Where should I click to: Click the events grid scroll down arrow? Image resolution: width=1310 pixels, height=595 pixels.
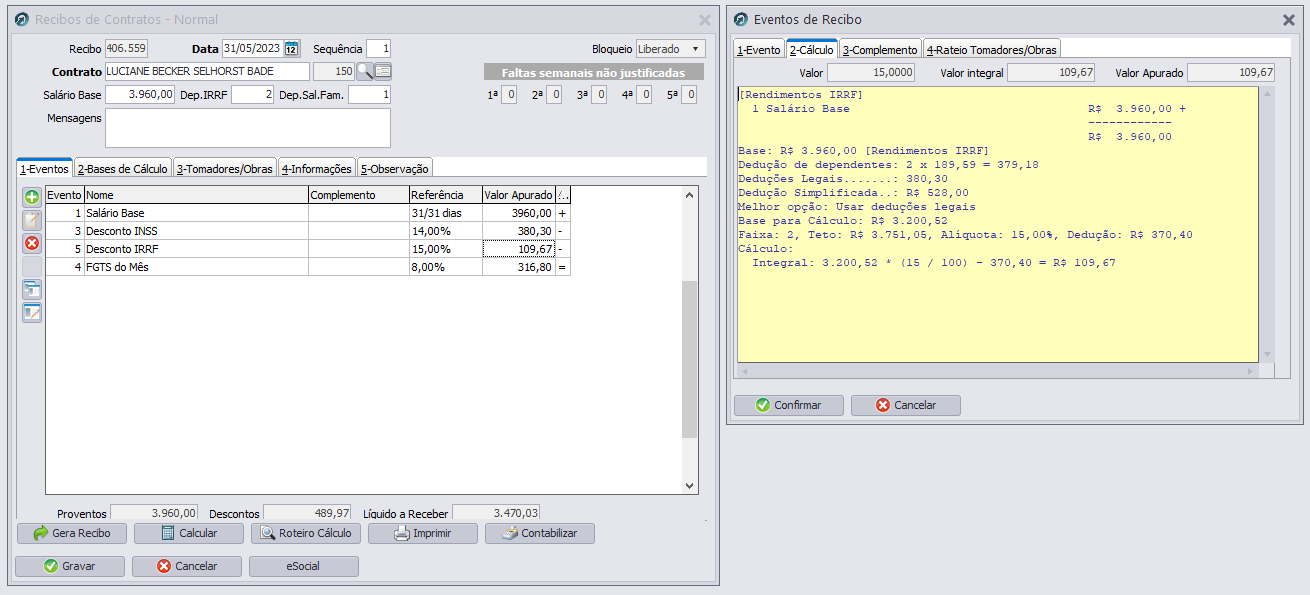pyautogui.click(x=689, y=485)
